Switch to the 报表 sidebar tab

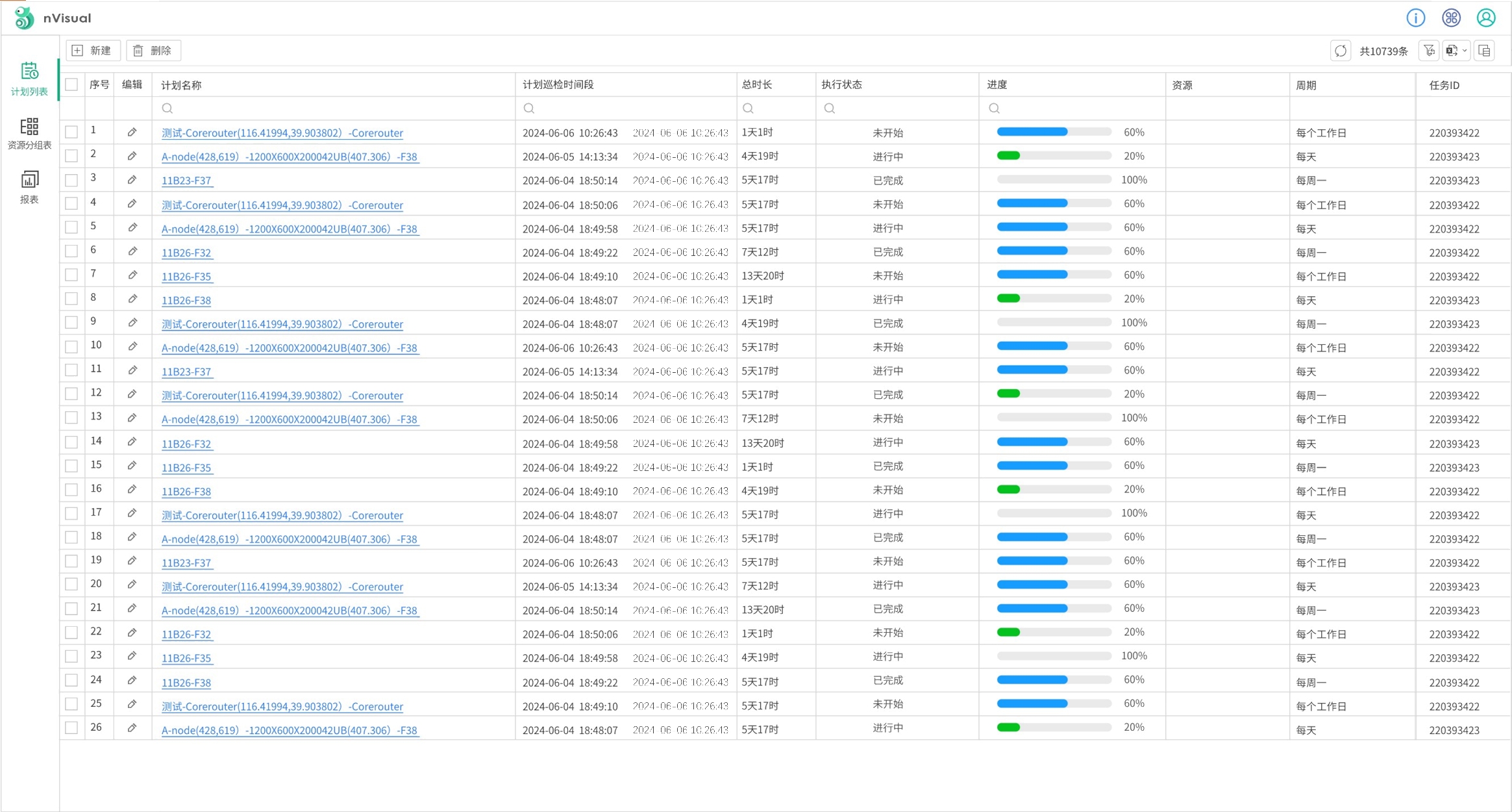(29, 187)
